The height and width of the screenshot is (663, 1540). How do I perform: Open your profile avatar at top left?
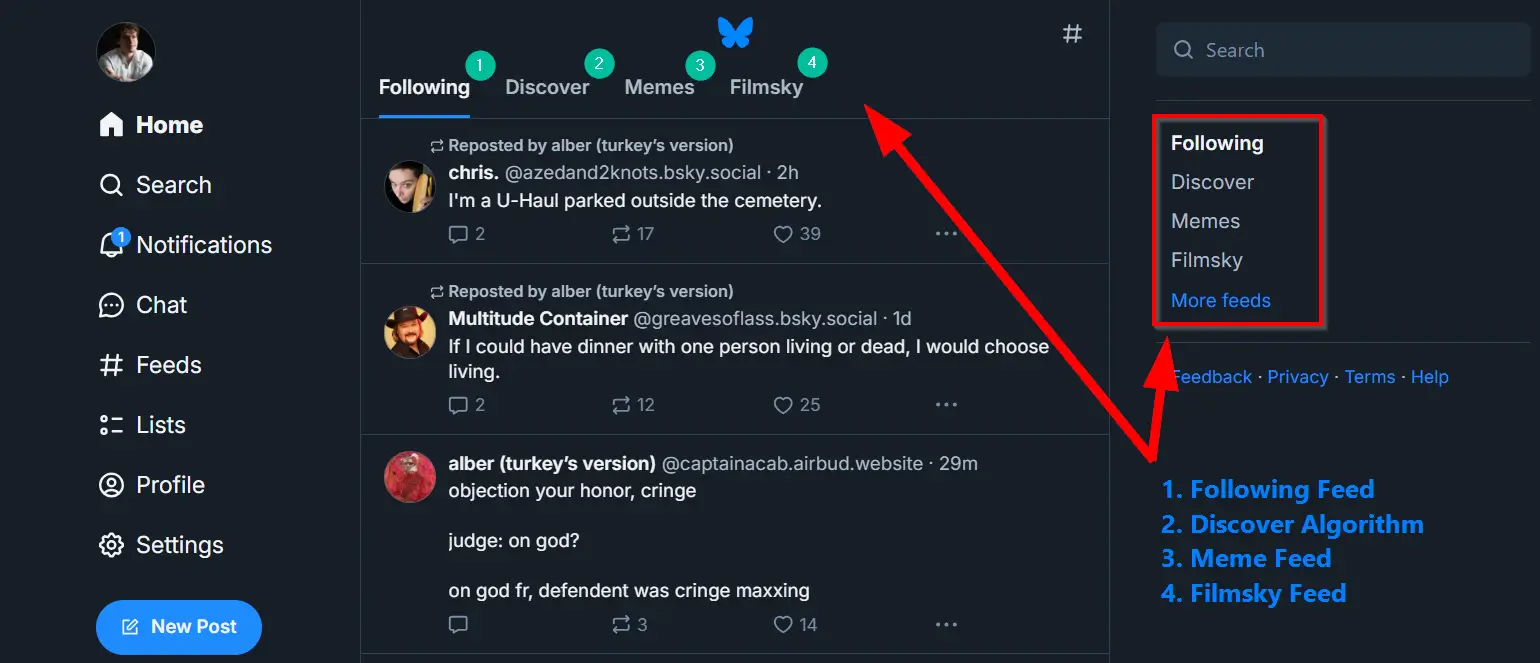pos(126,52)
